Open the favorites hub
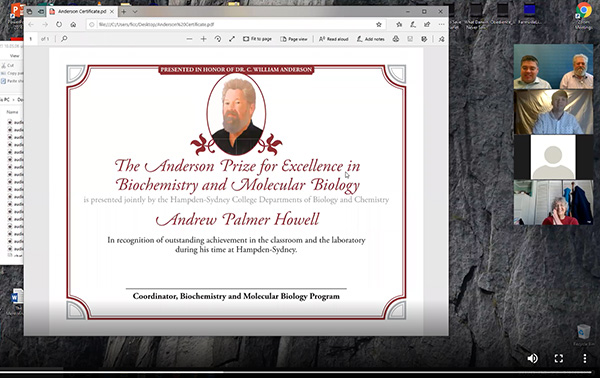600x378 pixels. tap(399, 24)
